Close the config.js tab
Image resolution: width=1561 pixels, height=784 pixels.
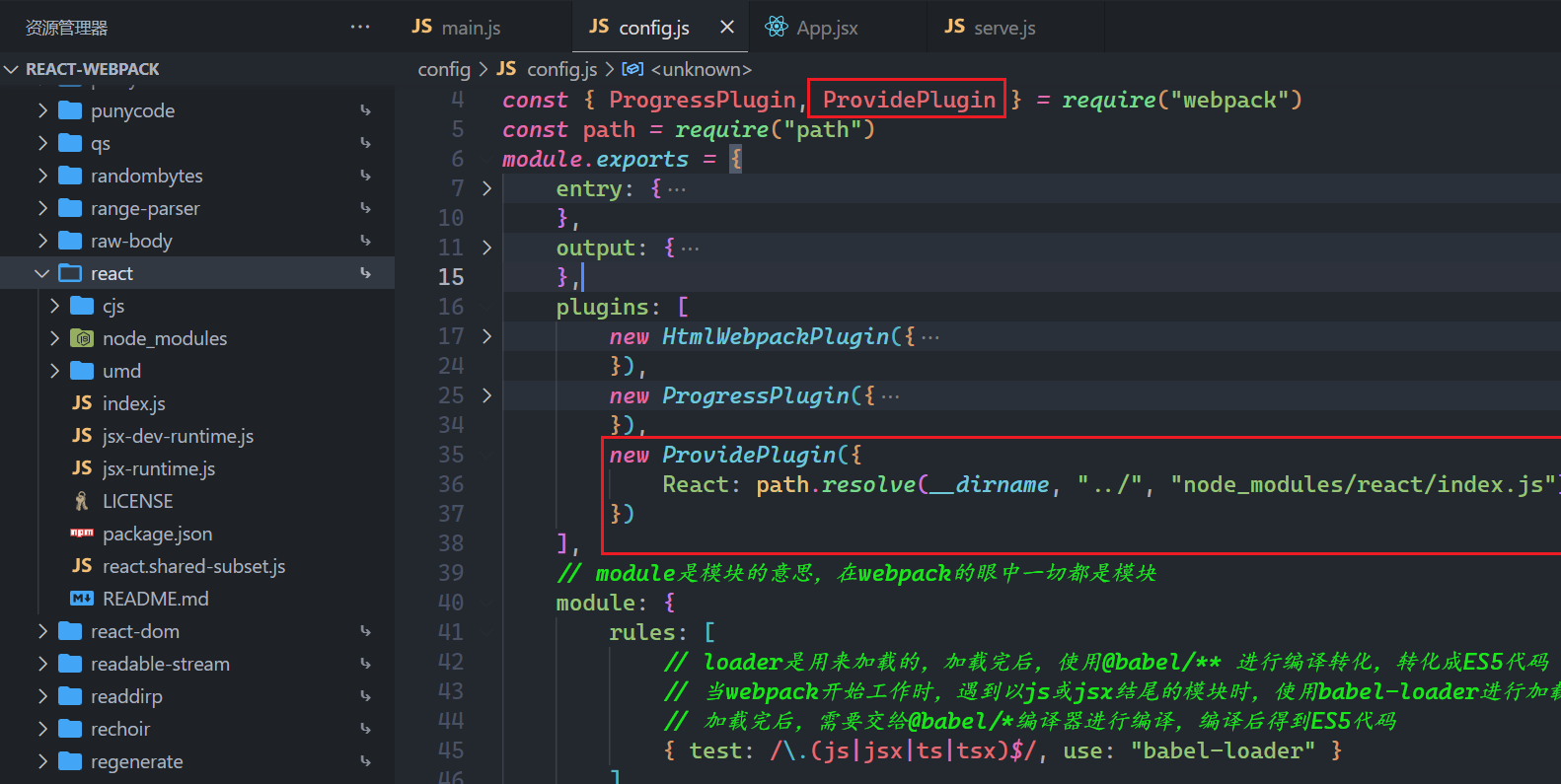(727, 27)
